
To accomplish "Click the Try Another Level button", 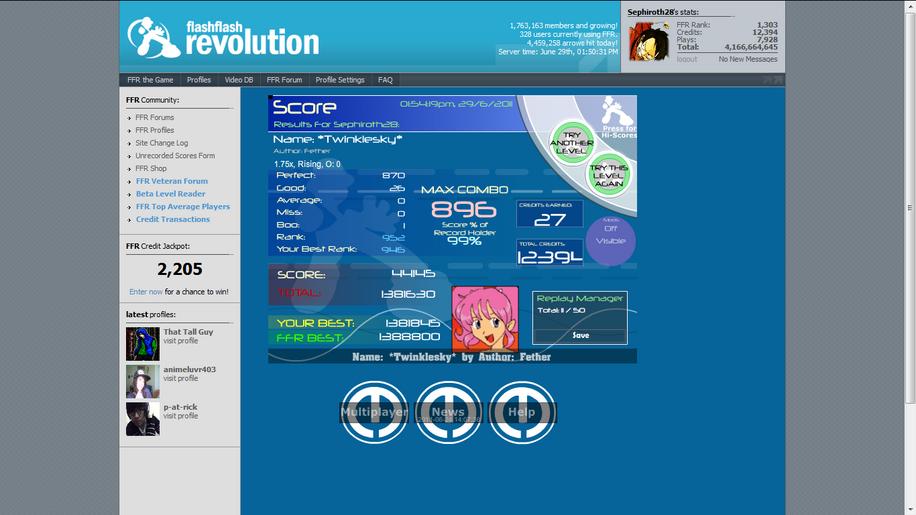I will coord(572,142).
